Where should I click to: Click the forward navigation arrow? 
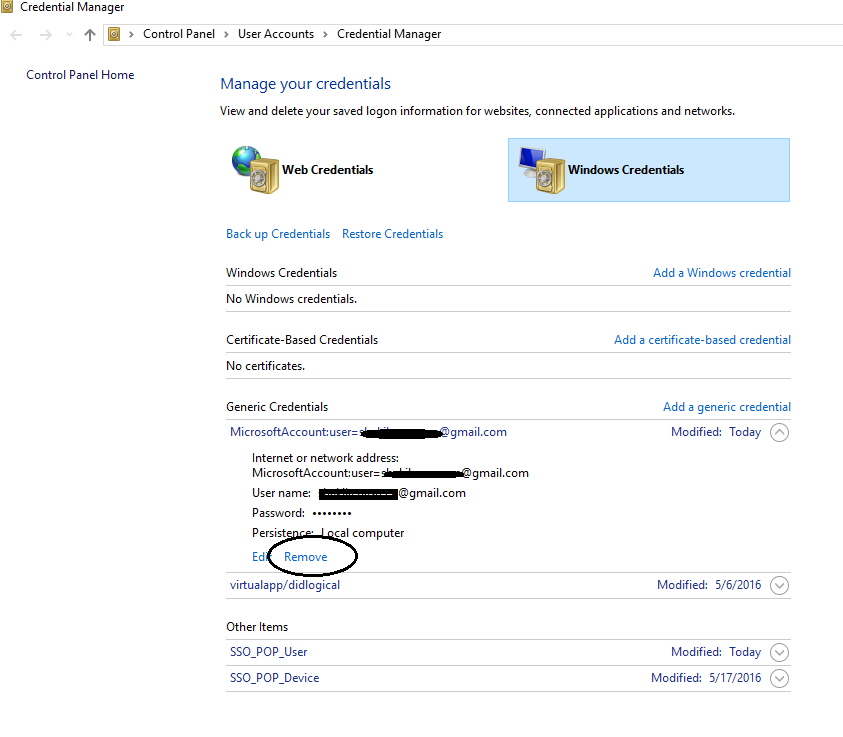pyautogui.click(x=43, y=34)
